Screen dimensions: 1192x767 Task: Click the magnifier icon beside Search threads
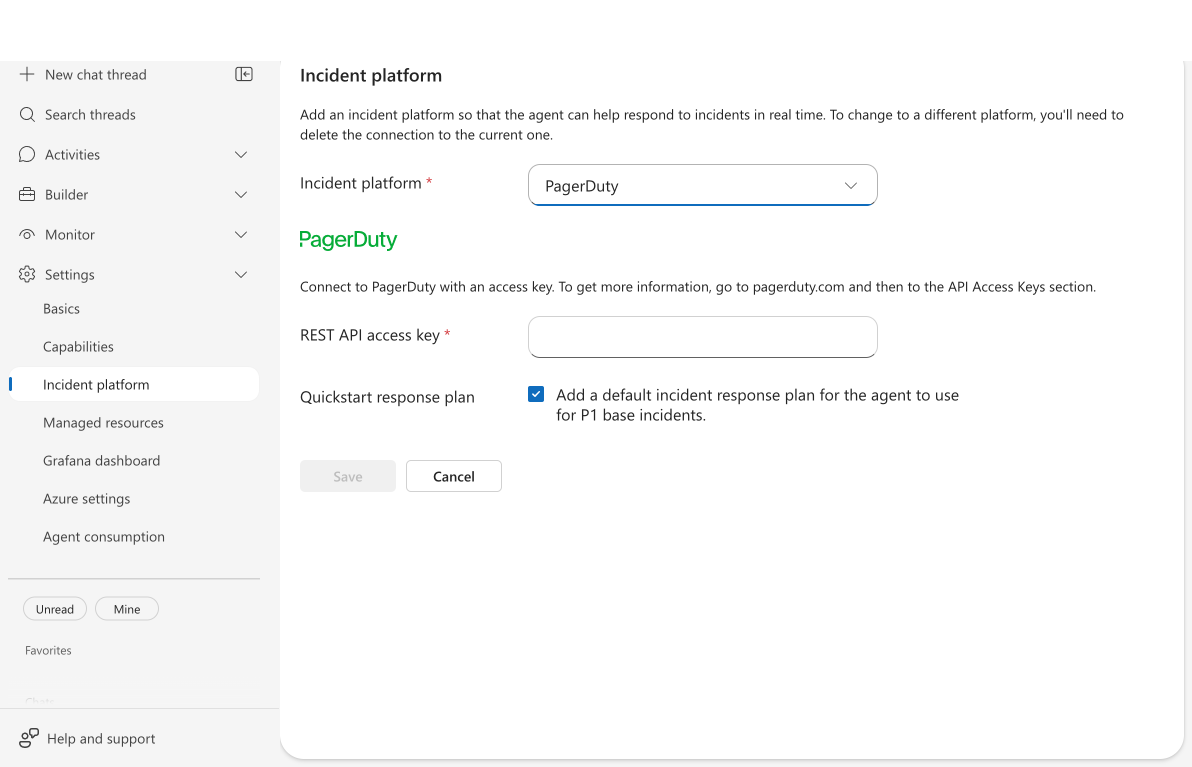[27, 115]
